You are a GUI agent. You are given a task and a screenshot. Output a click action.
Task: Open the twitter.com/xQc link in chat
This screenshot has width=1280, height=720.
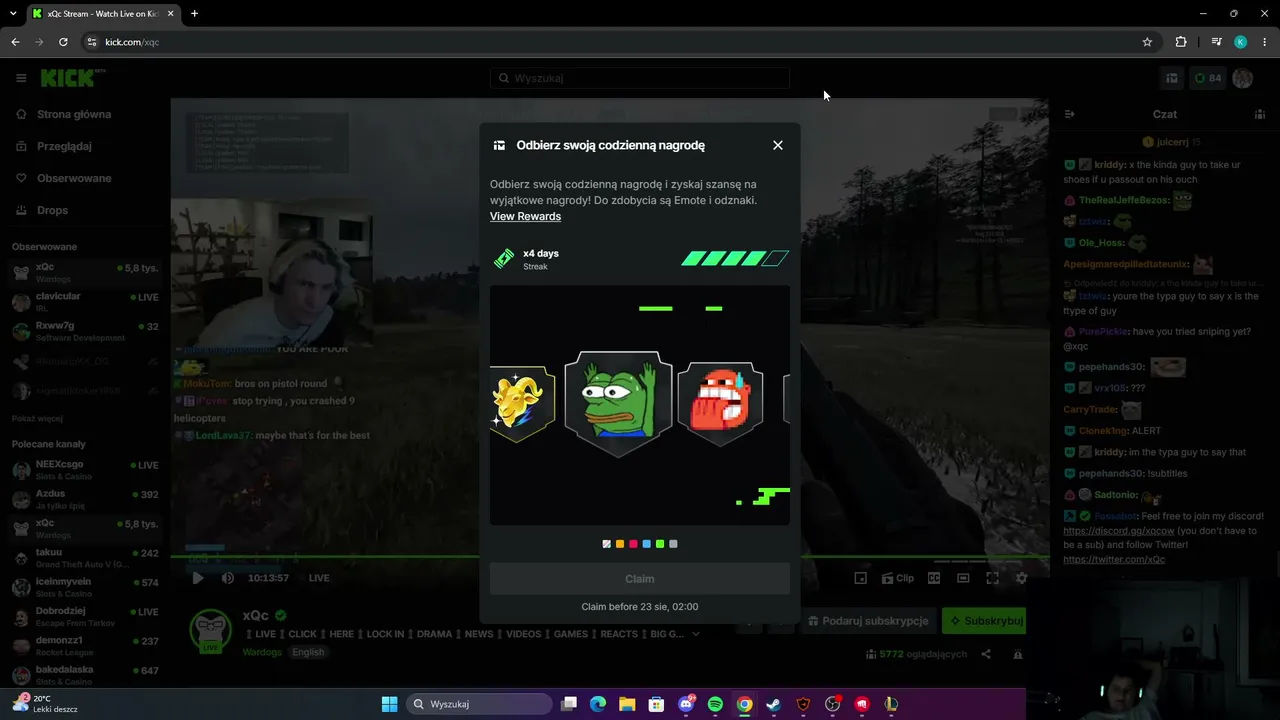click(1115, 559)
